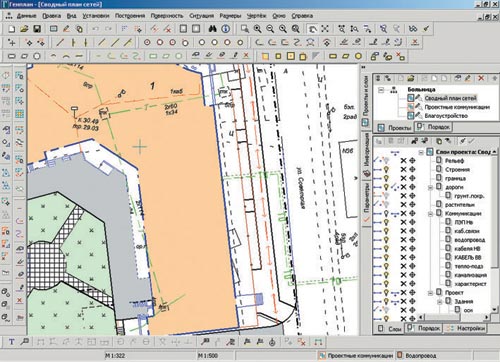The image size is (500, 362).
Task: Toggle light bulb visibility for Рельеф layer
Action: [x=386, y=161]
